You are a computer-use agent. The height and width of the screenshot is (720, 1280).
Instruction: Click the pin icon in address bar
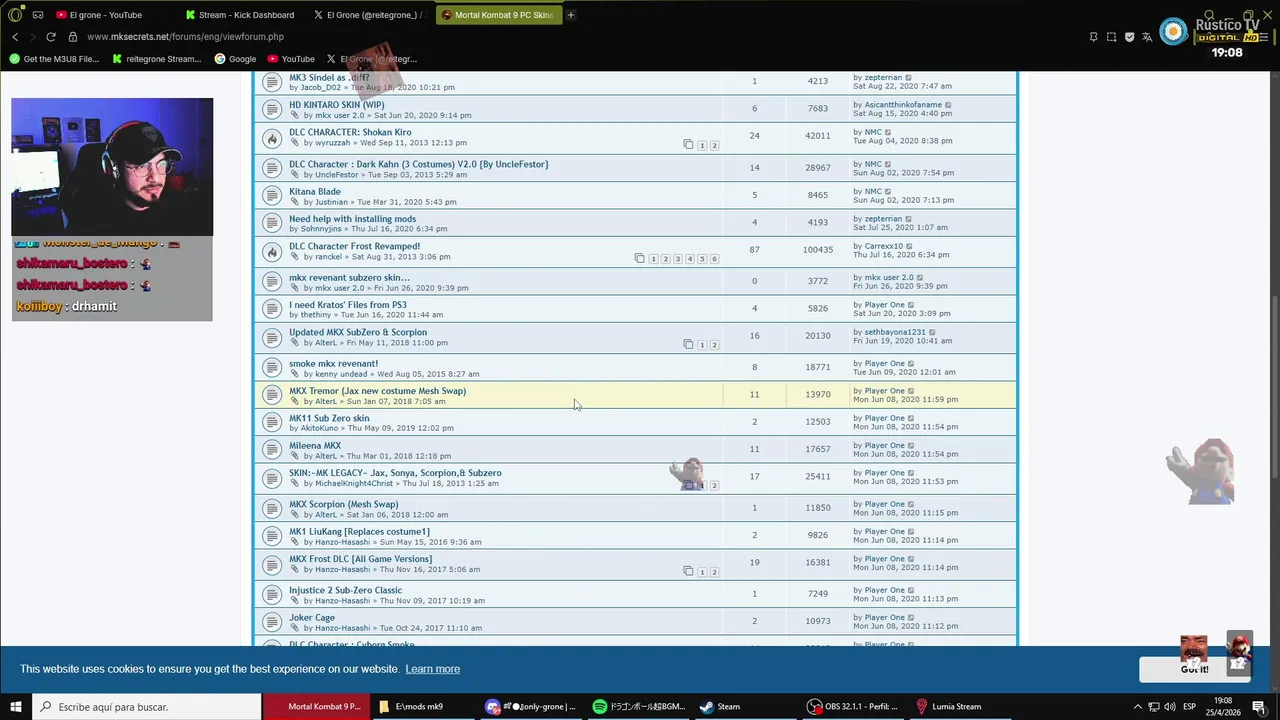[x=1093, y=37]
